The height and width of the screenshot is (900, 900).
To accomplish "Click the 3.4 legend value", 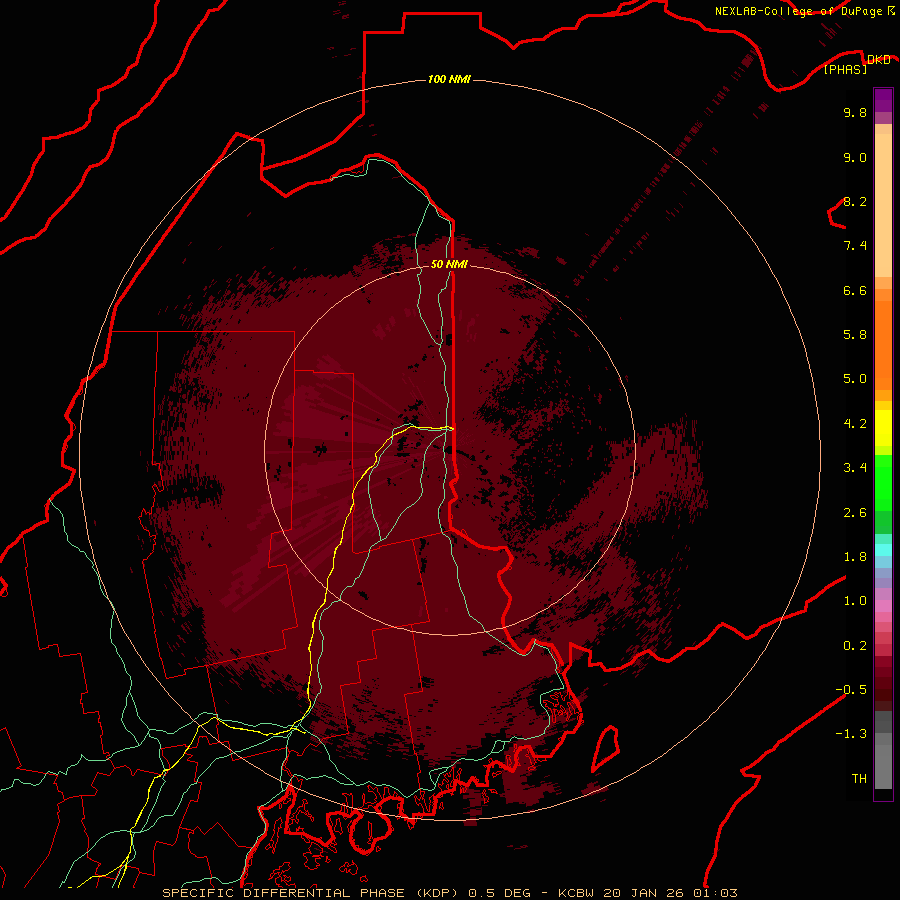I will 855,467.
